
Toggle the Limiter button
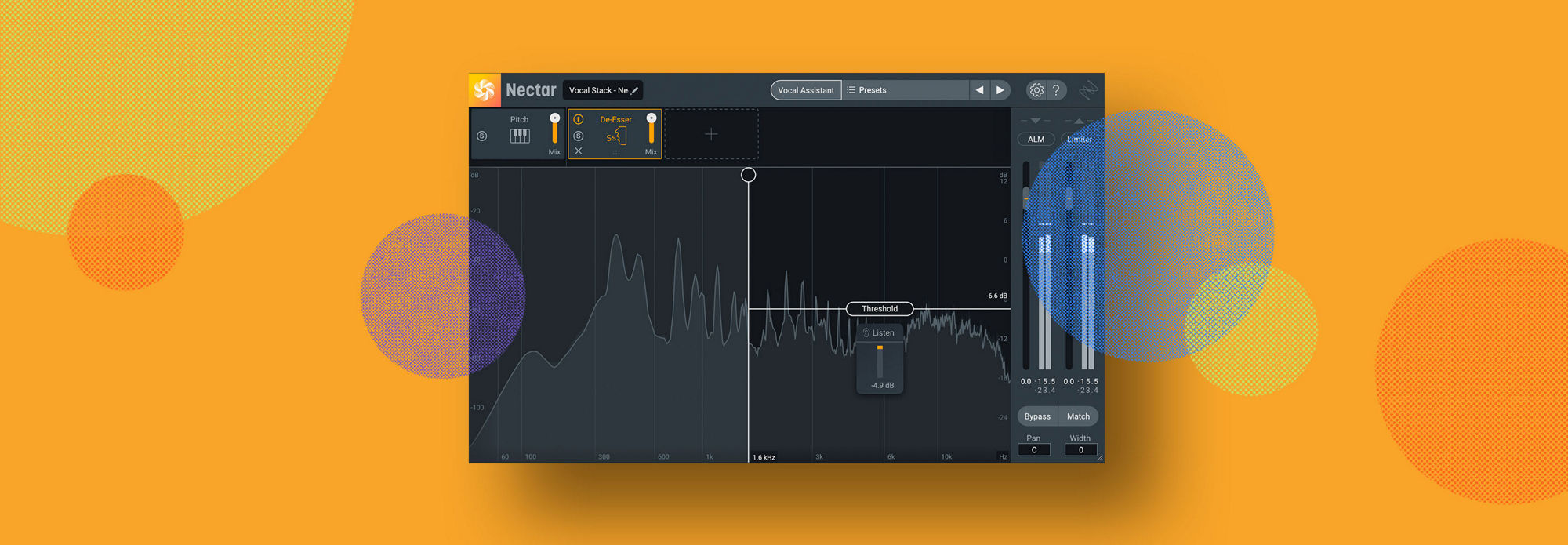click(x=1080, y=140)
